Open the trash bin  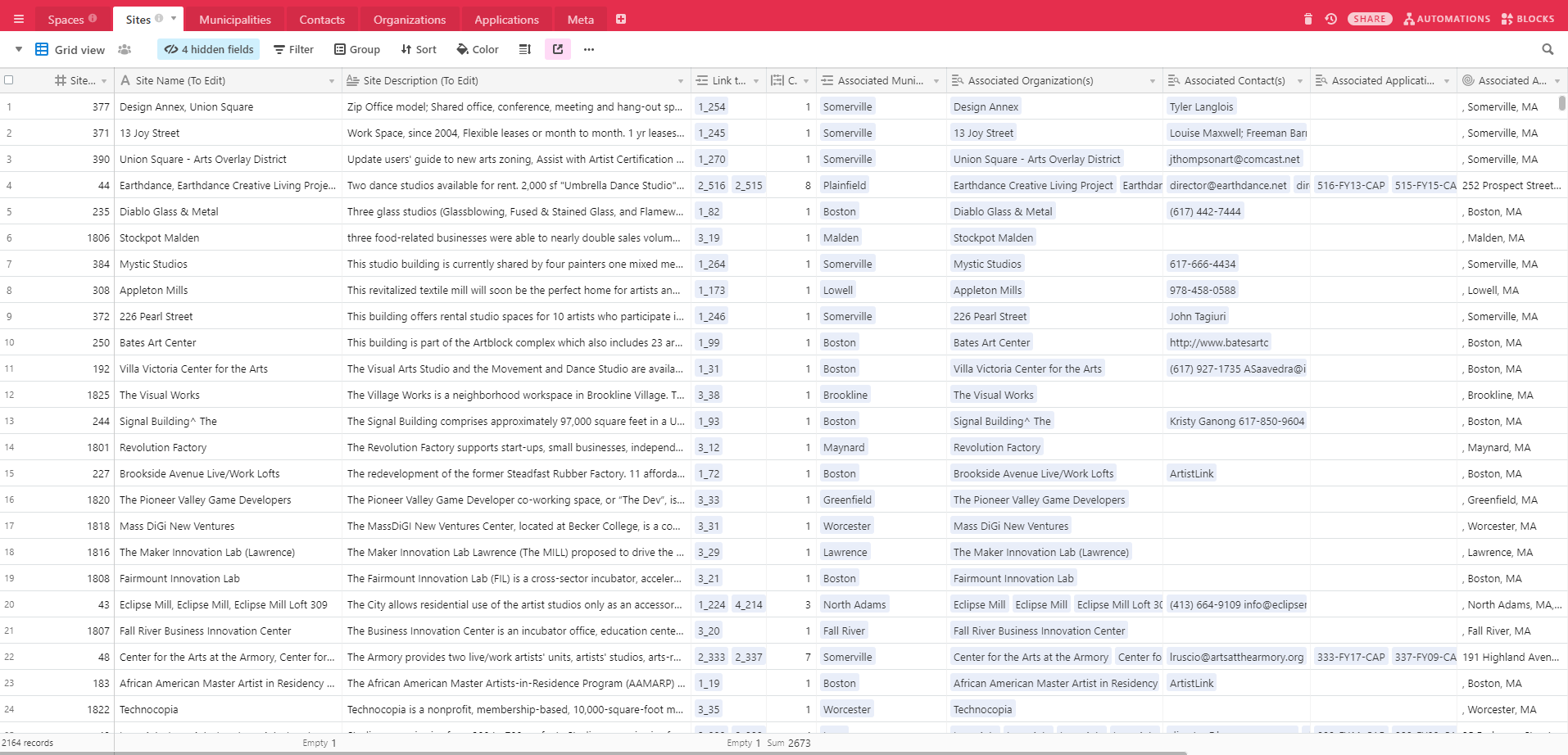[x=1308, y=19]
